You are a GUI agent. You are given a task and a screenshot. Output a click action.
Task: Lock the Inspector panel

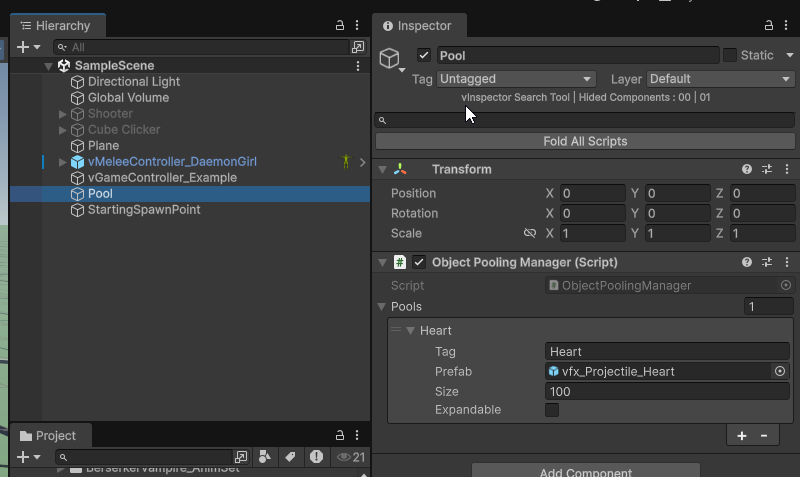pos(768,25)
